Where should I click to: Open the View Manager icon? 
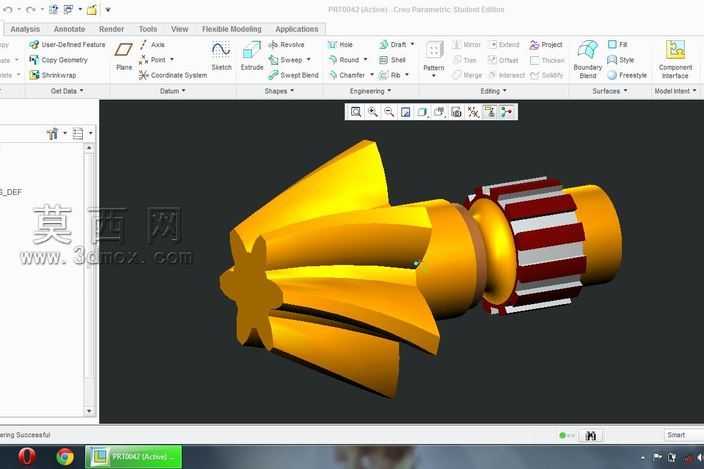pyautogui.click(x=456, y=112)
